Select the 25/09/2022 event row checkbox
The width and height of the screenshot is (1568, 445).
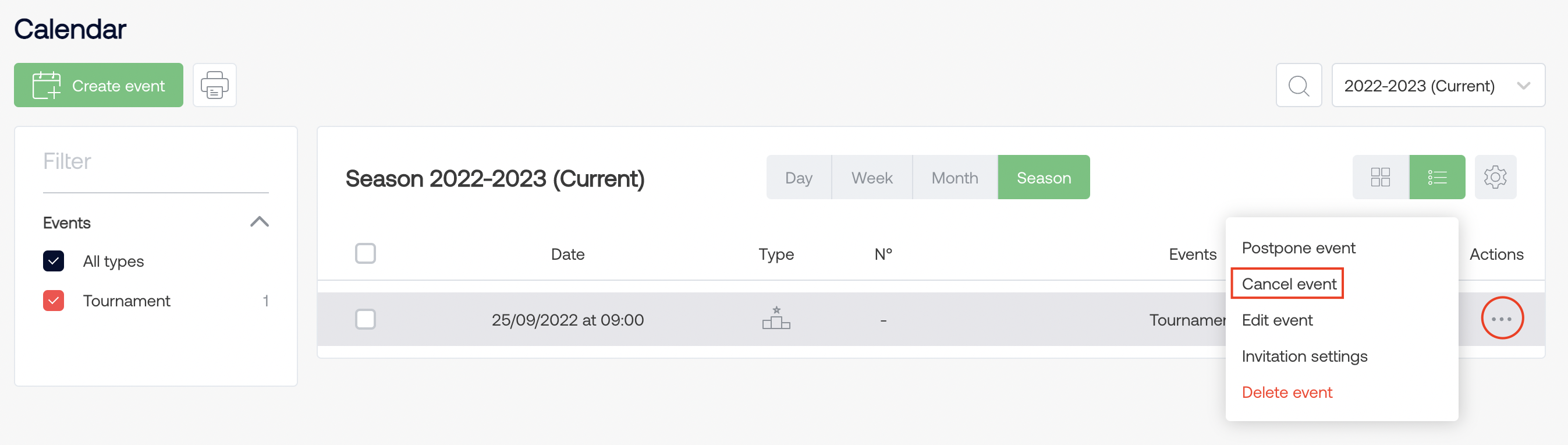(365, 319)
